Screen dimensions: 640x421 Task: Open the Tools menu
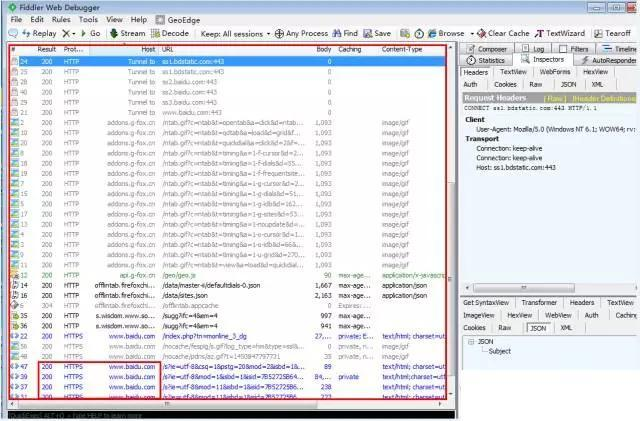coord(88,20)
